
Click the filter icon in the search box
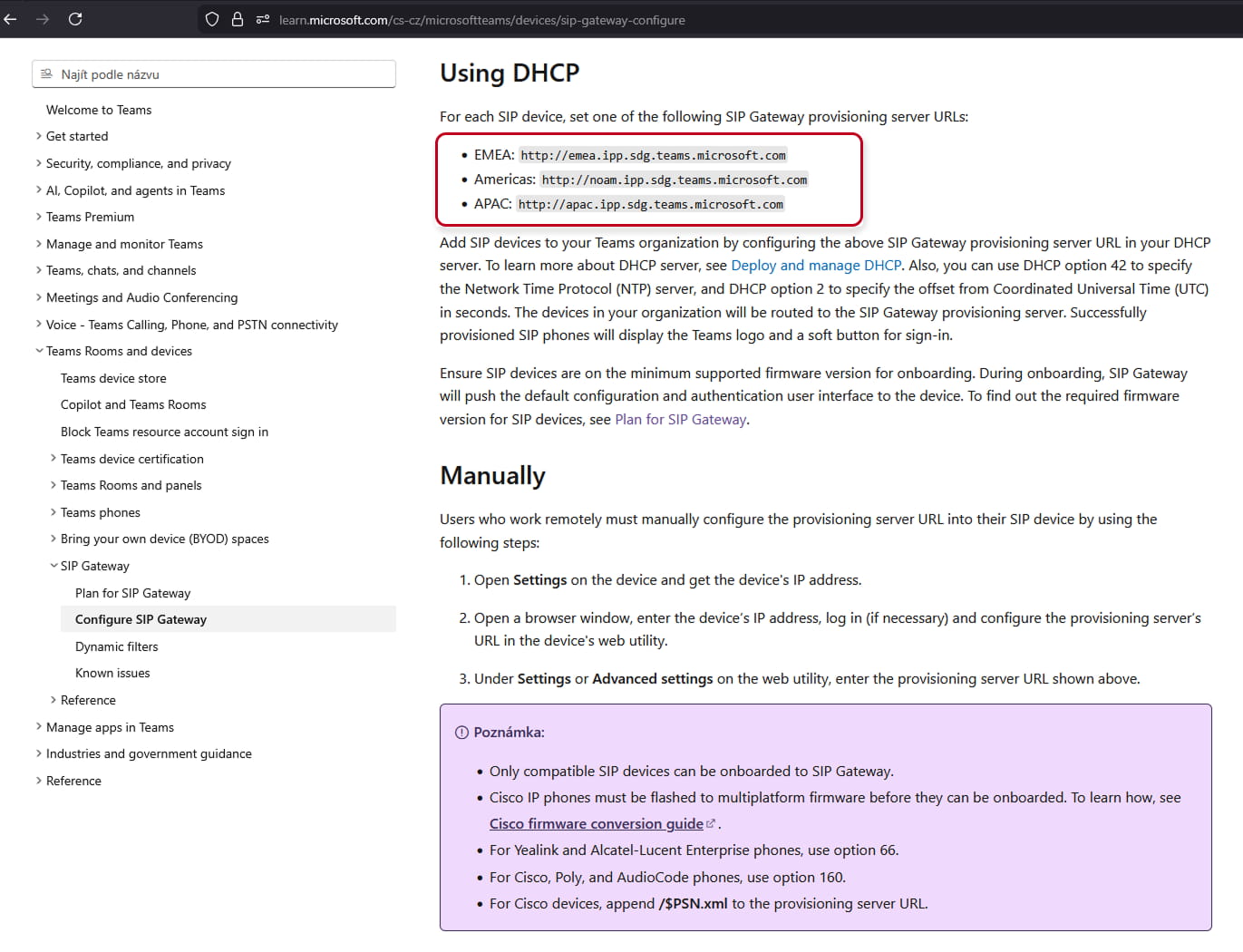click(x=46, y=74)
